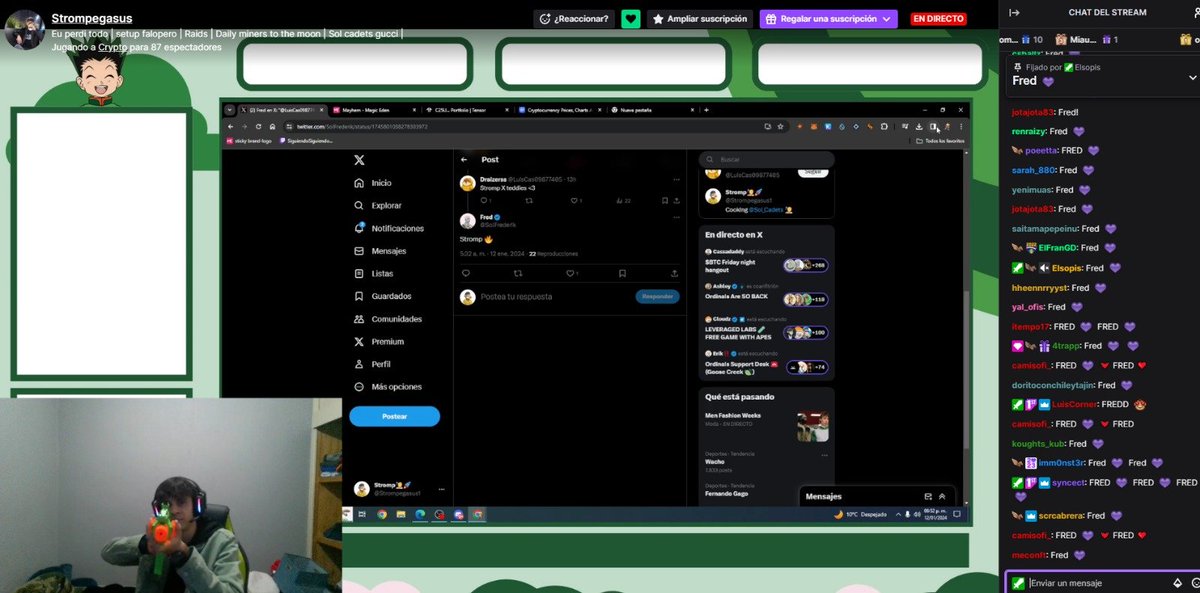1200x593 pixels.
Task: Open Más opciones in X sidebar
Action: click(x=388, y=386)
